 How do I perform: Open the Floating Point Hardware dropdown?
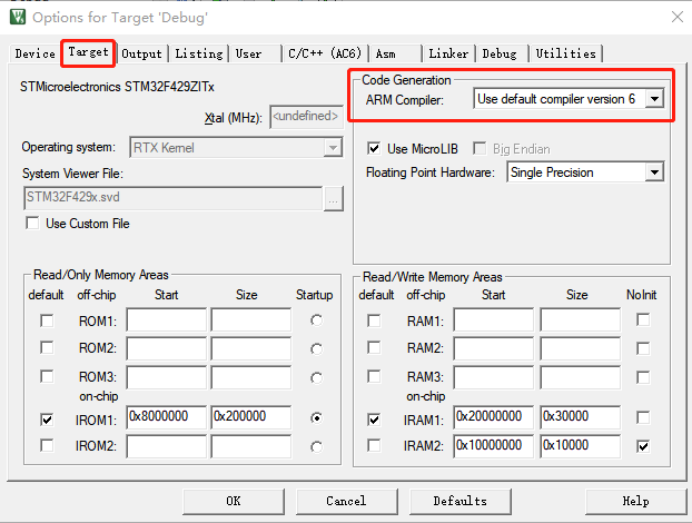click(x=654, y=173)
